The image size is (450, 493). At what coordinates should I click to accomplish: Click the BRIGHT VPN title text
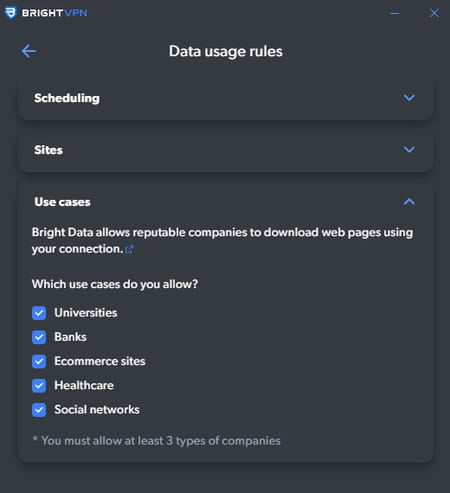pos(54,13)
